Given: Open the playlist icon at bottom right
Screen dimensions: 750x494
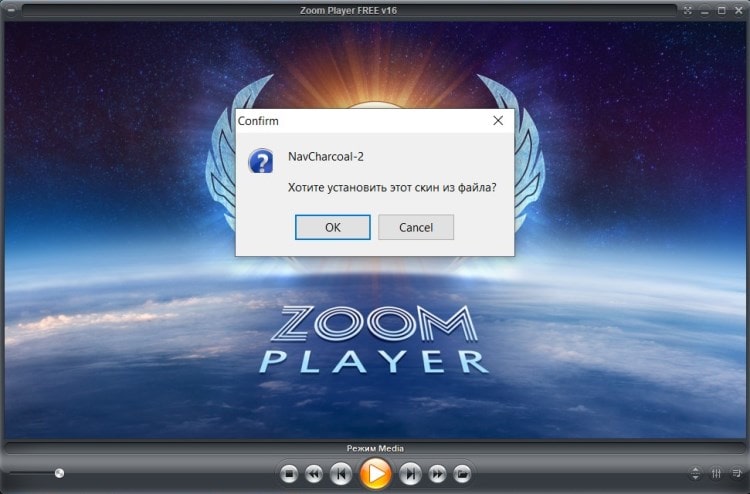Looking at the screenshot, I should click(737, 473).
